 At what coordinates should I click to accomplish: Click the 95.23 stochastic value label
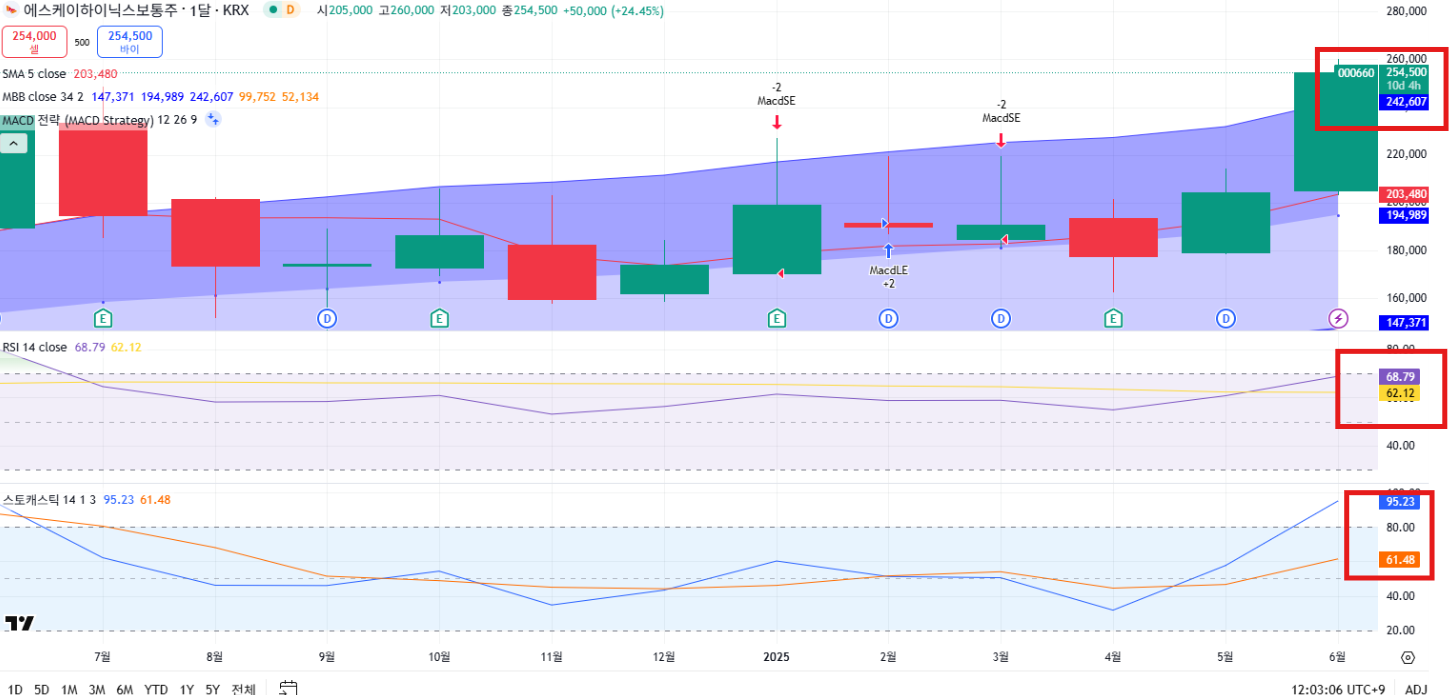tap(1400, 502)
